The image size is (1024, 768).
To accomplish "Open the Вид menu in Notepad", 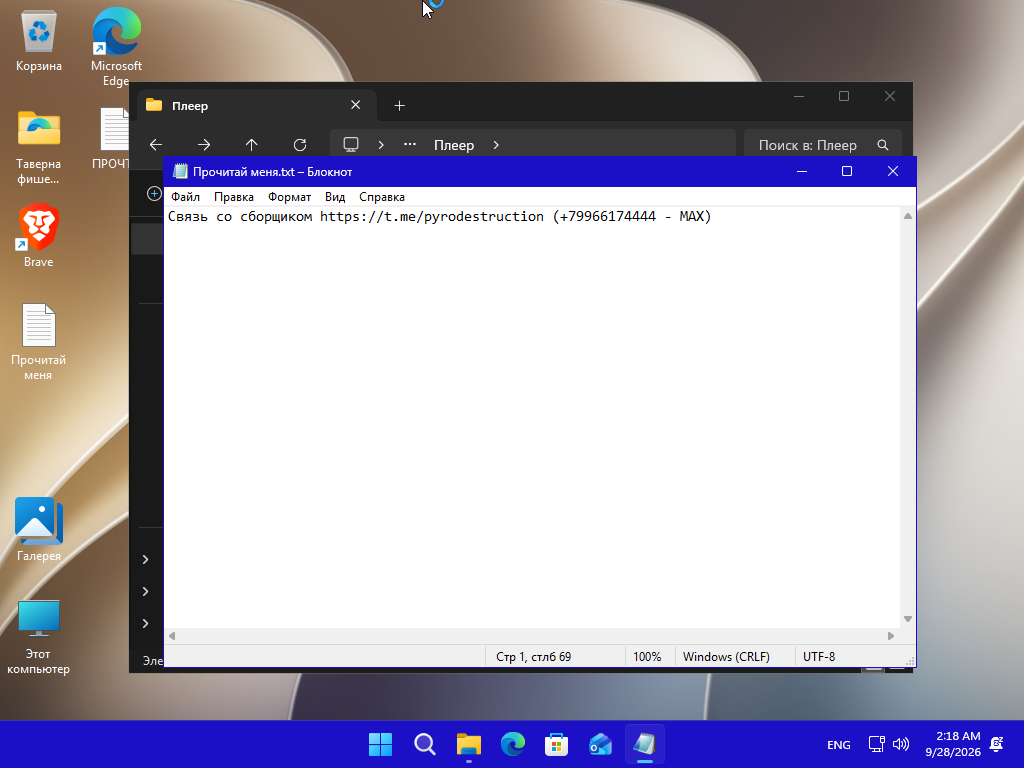I will pos(335,197).
